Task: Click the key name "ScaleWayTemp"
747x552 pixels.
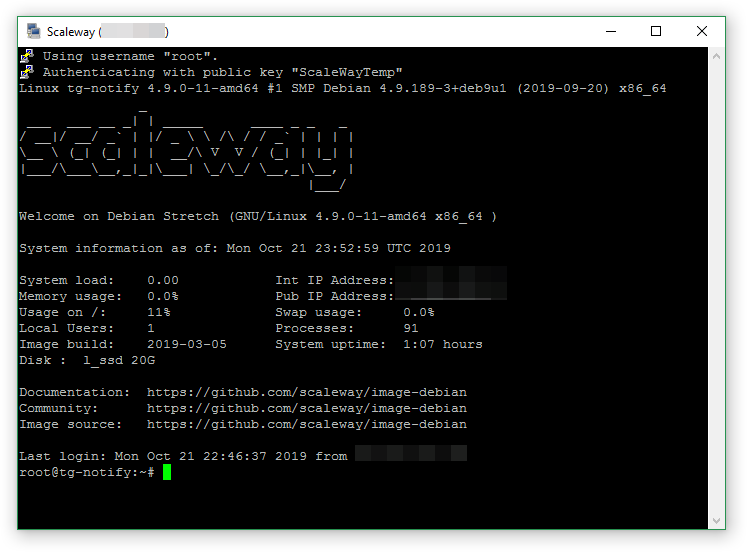Action: point(347,72)
